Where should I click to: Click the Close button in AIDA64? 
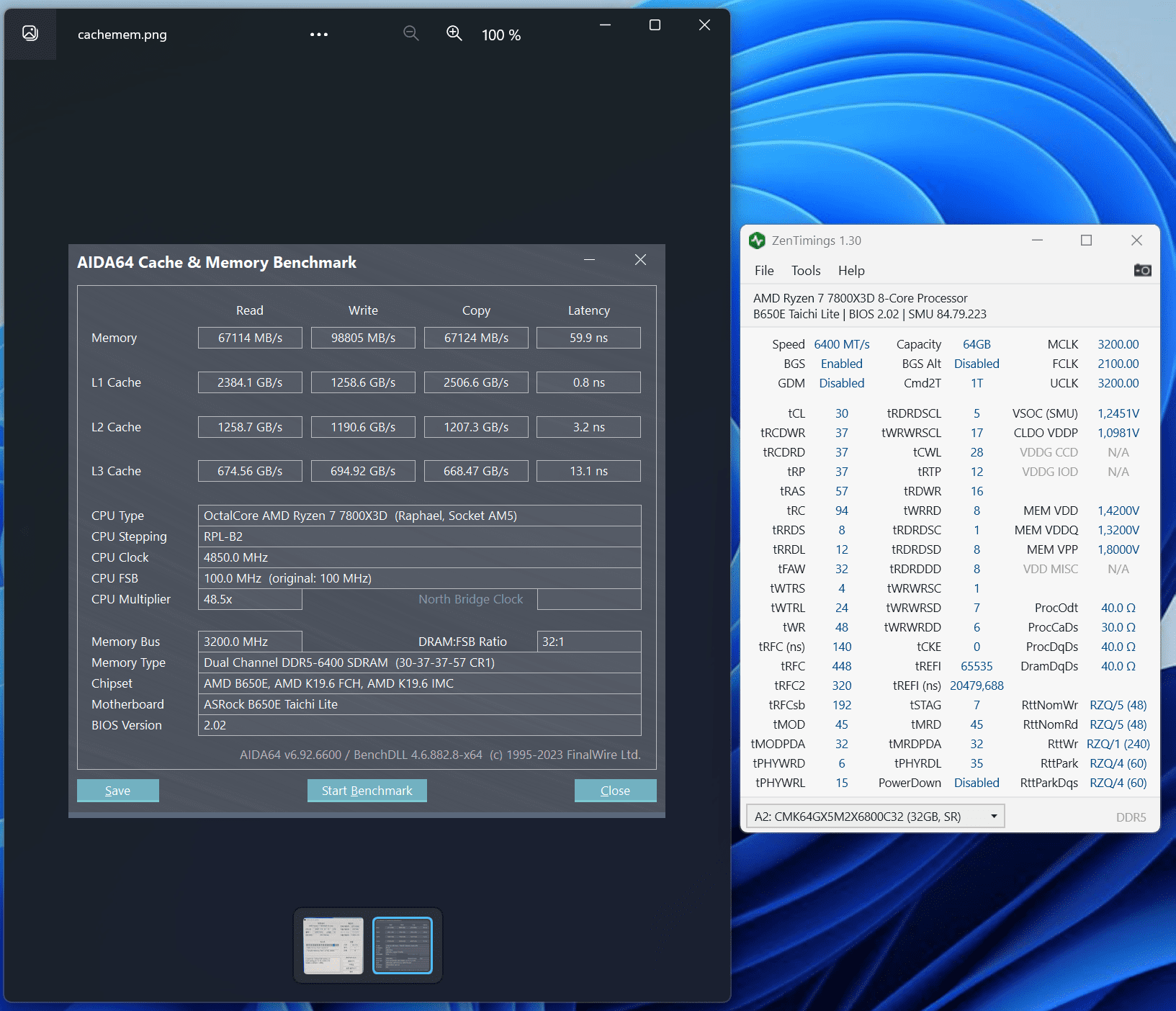coord(615,791)
